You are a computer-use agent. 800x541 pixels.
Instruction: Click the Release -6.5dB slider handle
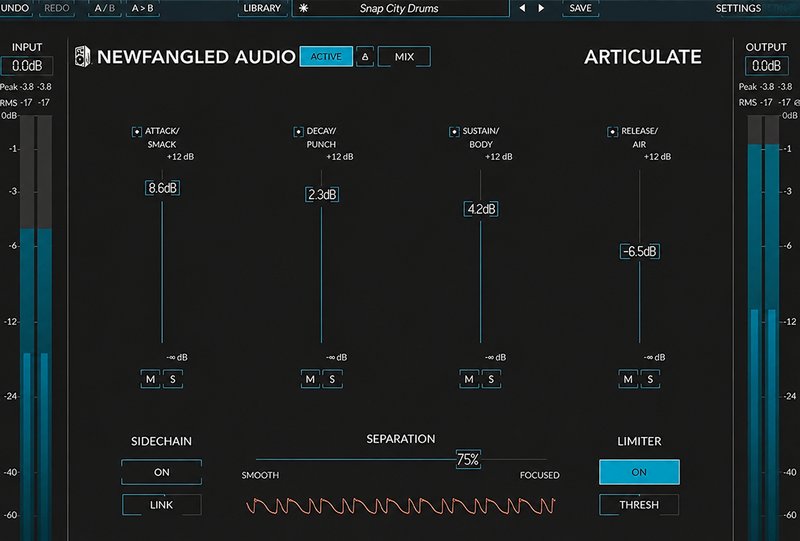tap(640, 251)
